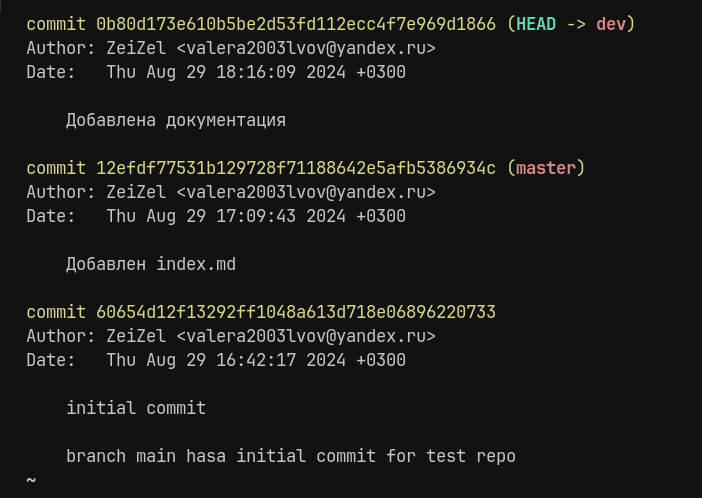Click the author email in initial commit
Viewport: 702px width, 498px height.
point(306,336)
